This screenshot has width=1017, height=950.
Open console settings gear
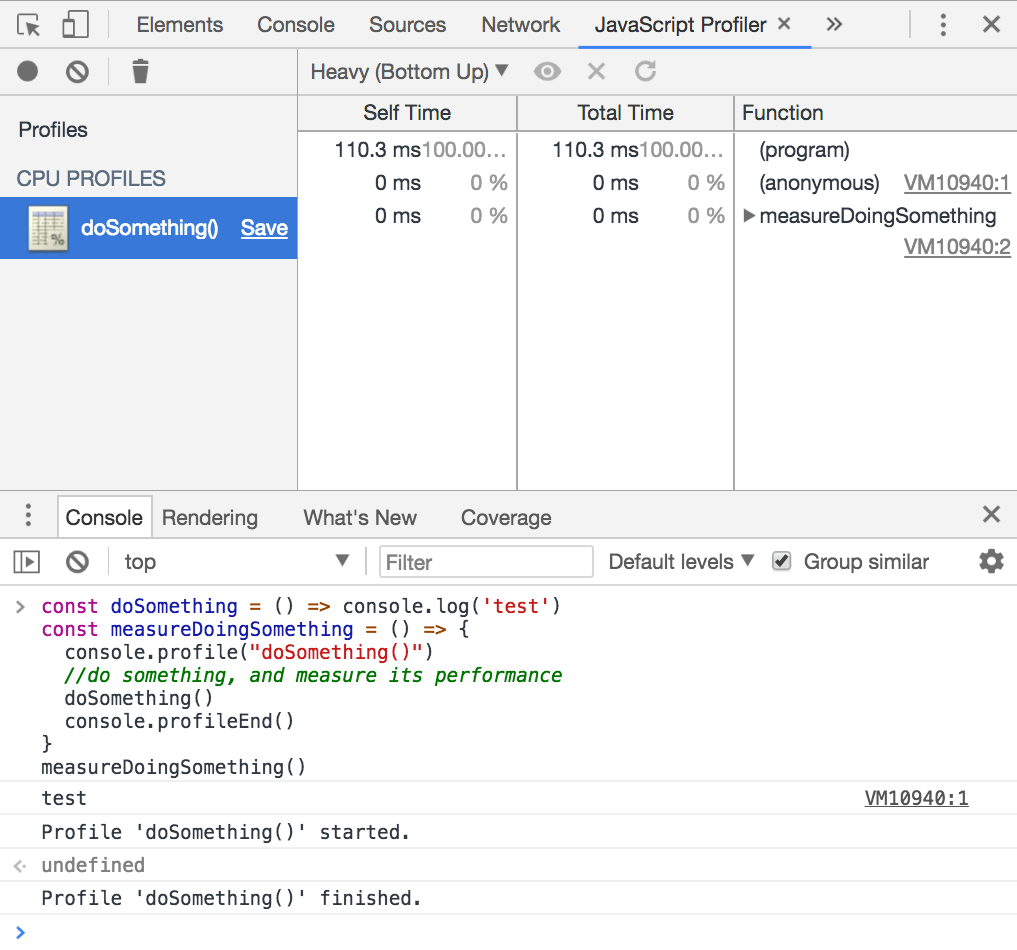(990, 562)
